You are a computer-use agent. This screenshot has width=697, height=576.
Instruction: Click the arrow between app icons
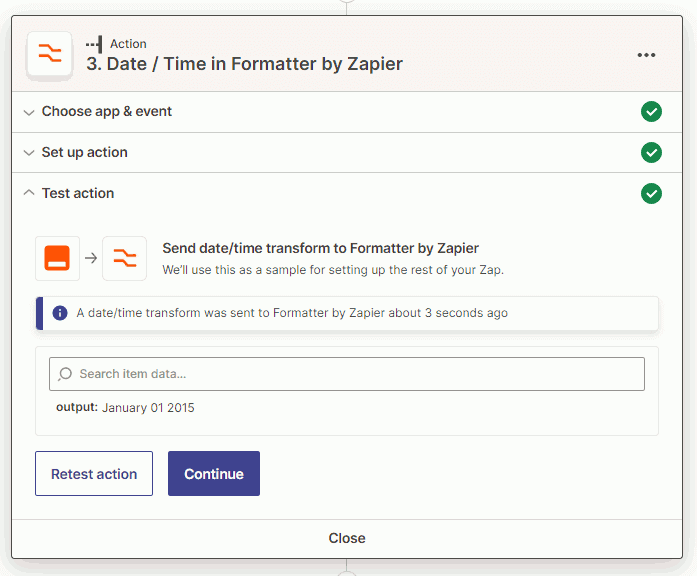coord(91,258)
